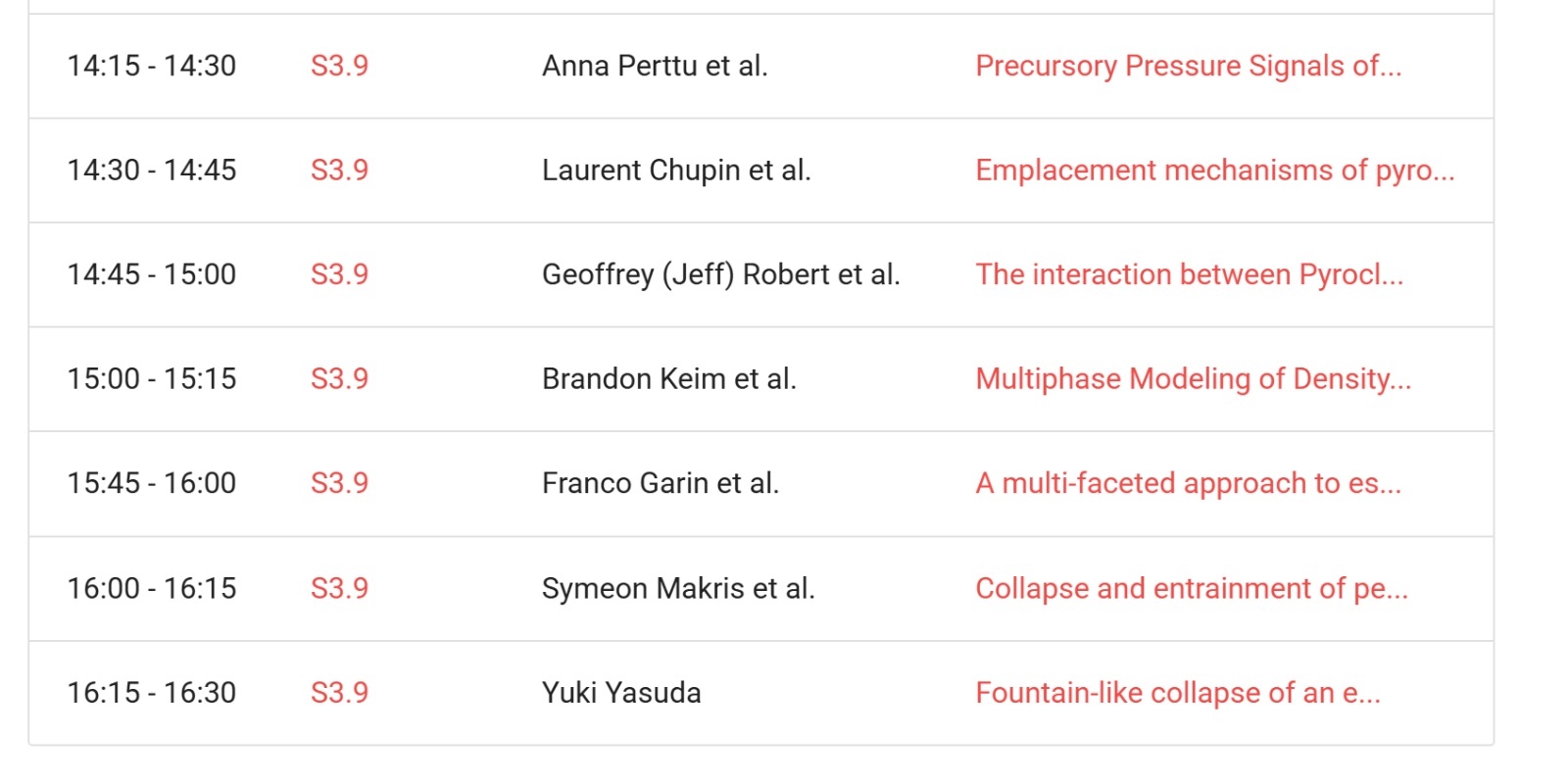The width and height of the screenshot is (1568, 784).
Task: Select the Geoffrey (Jeff) Robert author cell
Action: tap(720, 274)
